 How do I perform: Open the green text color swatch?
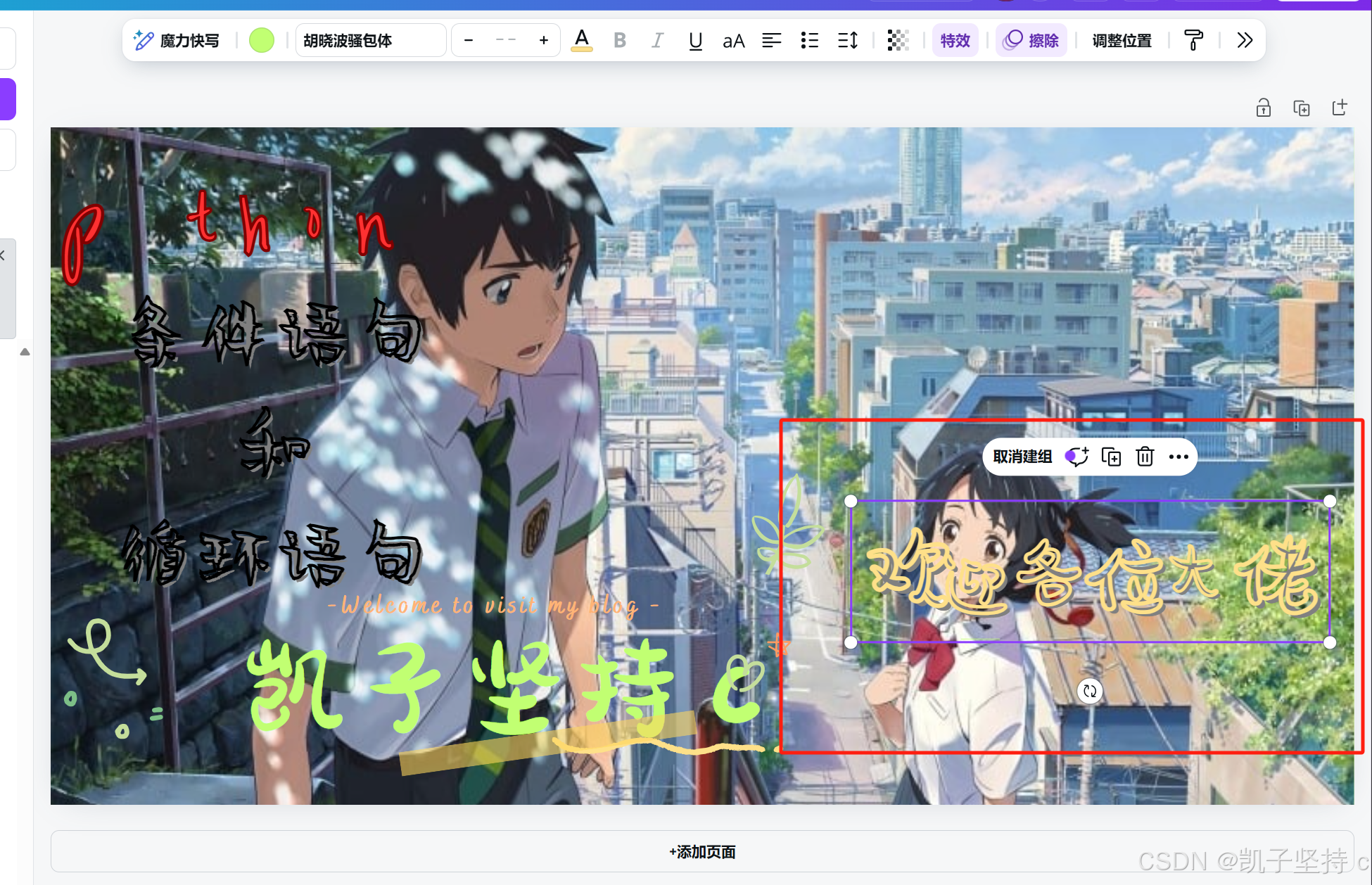[261, 41]
